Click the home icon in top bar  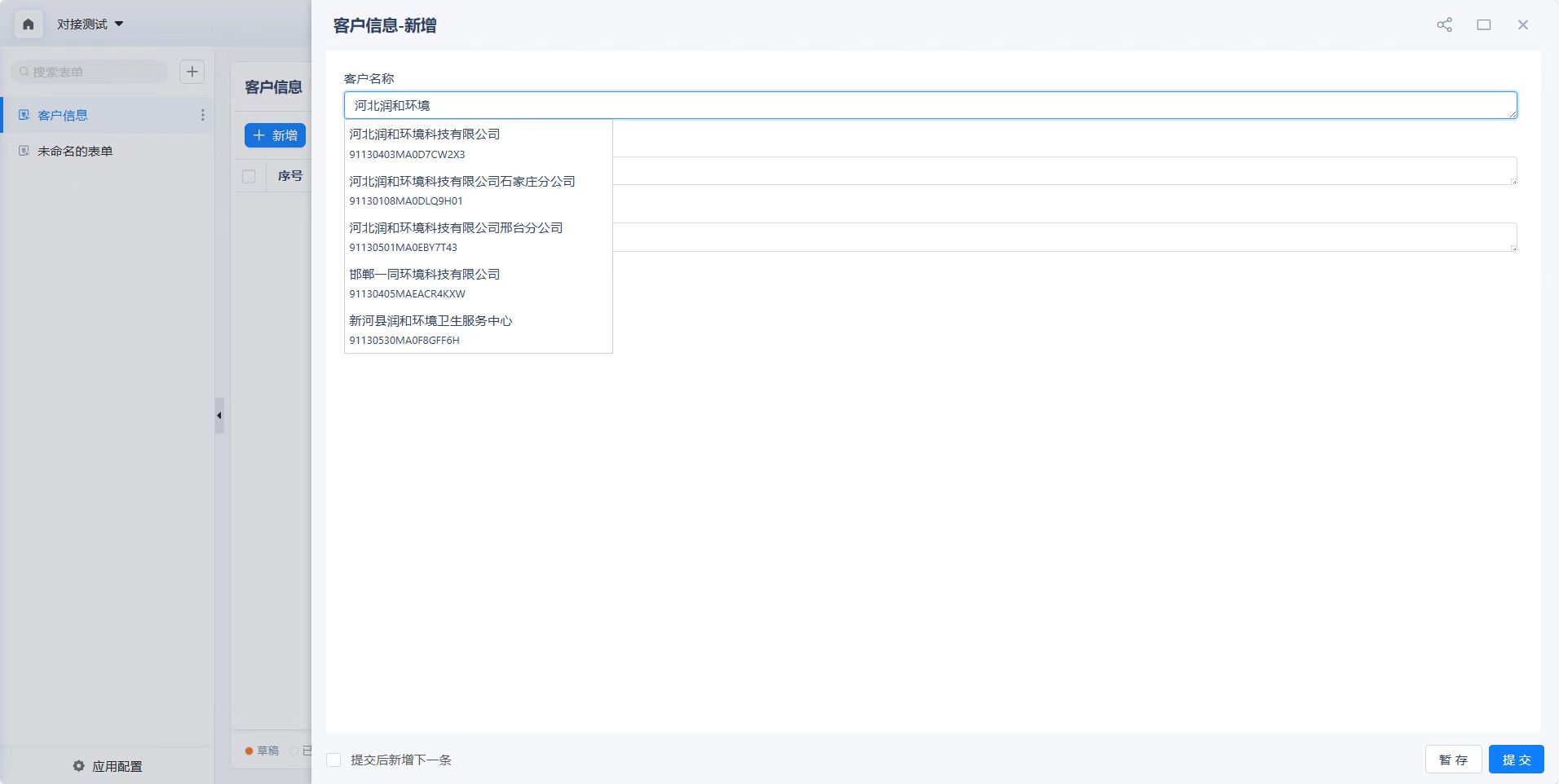[29, 24]
